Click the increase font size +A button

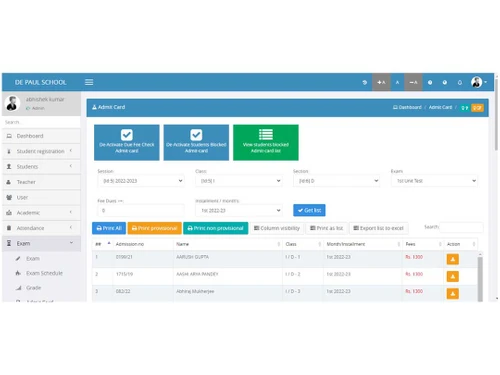381,82
